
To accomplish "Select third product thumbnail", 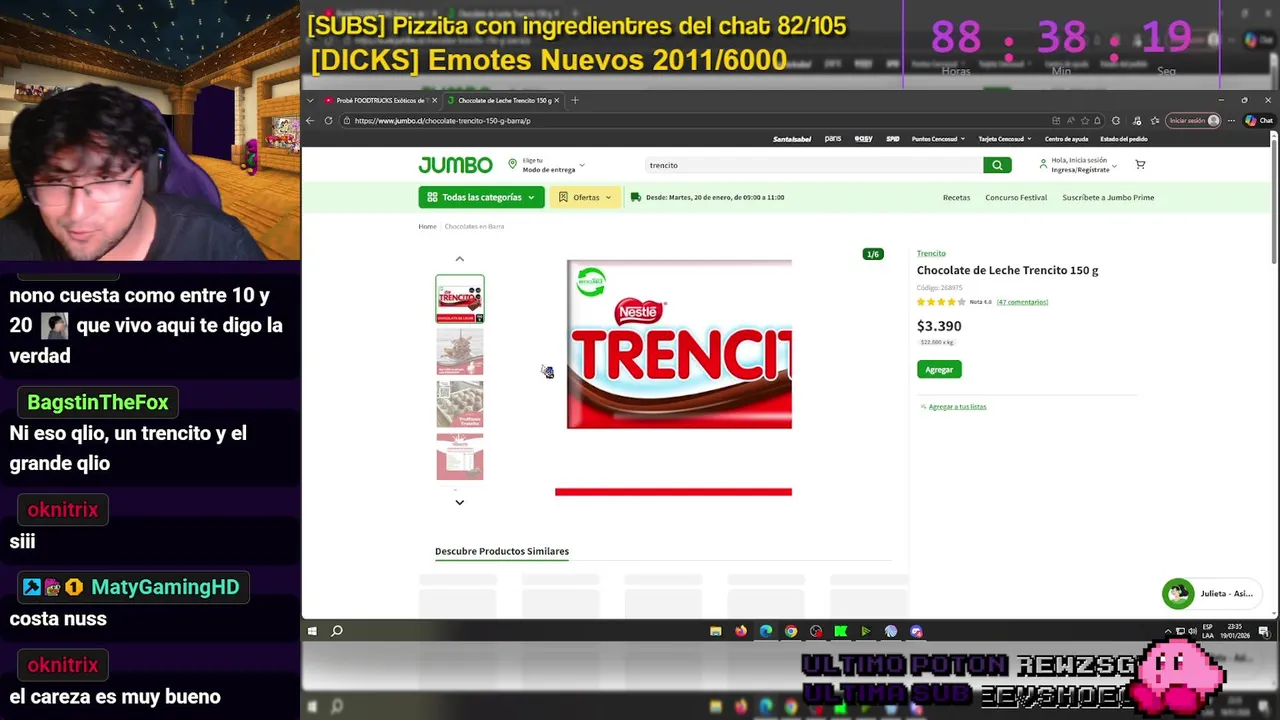I will coord(460,404).
